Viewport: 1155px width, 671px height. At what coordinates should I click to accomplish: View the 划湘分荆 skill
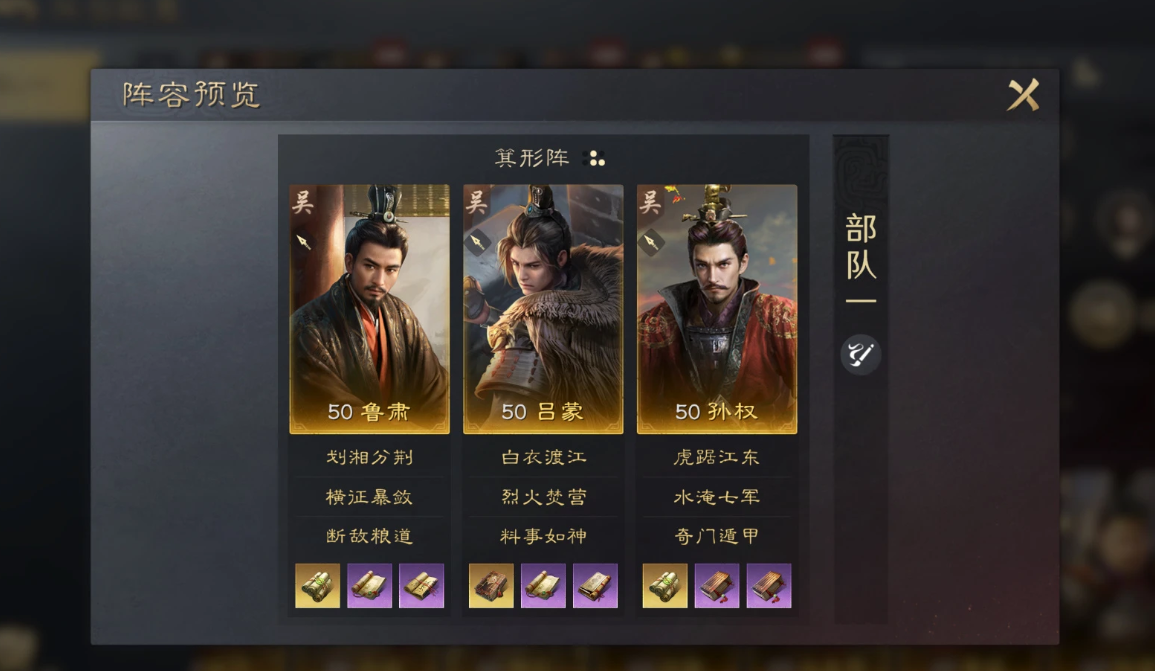coord(369,457)
